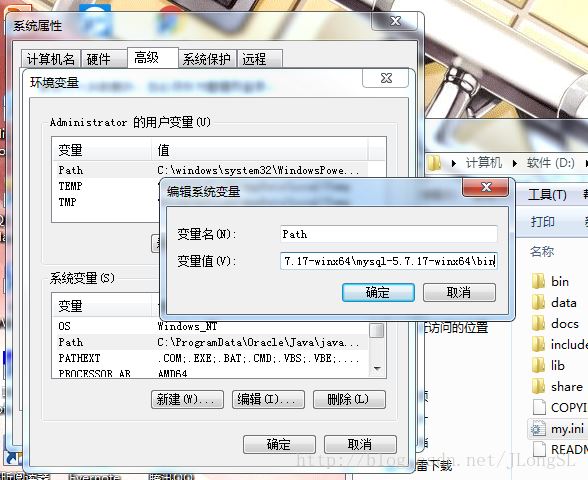Close the Edit System Variable dialog
The height and width of the screenshot is (480, 588).
point(486,187)
